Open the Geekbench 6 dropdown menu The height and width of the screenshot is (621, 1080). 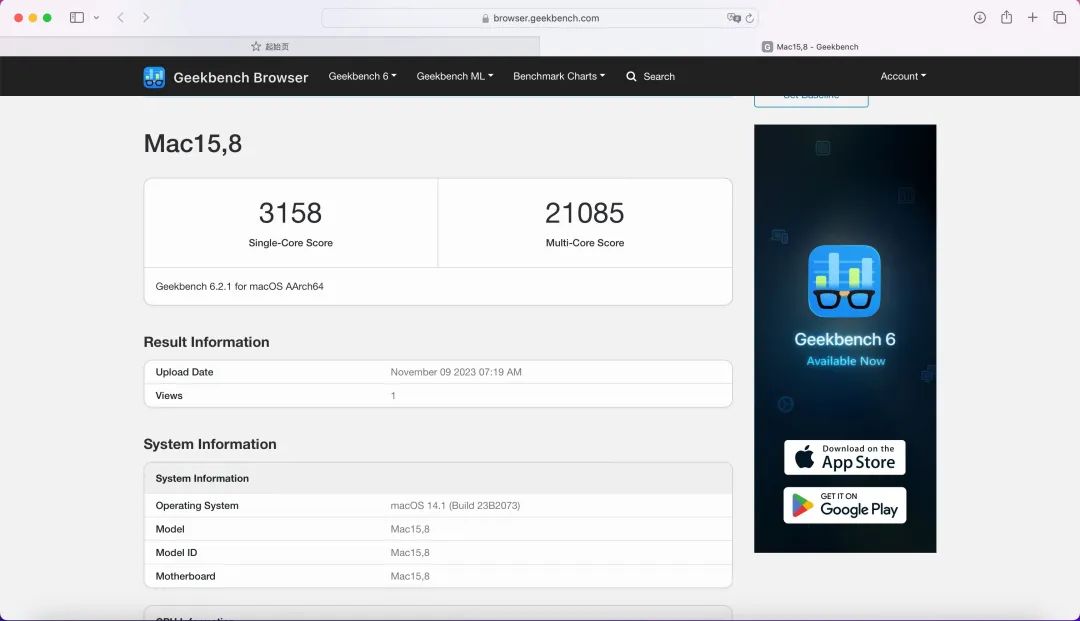tap(362, 76)
